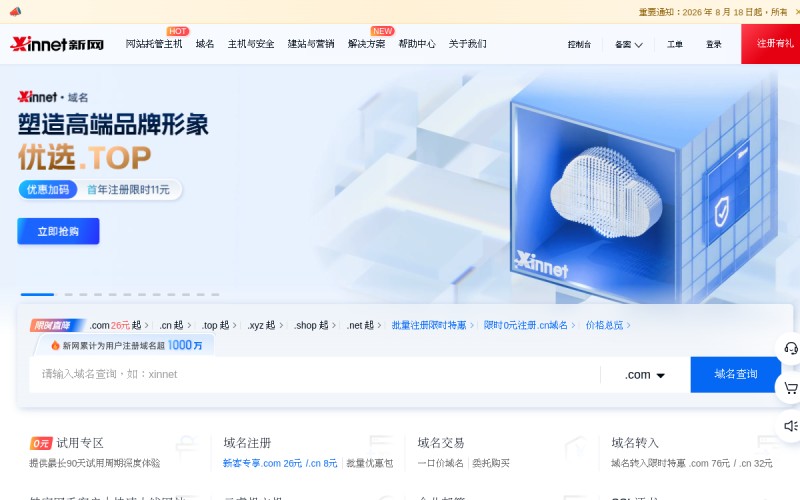
Task: Click 批量优惠包 link
Action: [369, 463]
